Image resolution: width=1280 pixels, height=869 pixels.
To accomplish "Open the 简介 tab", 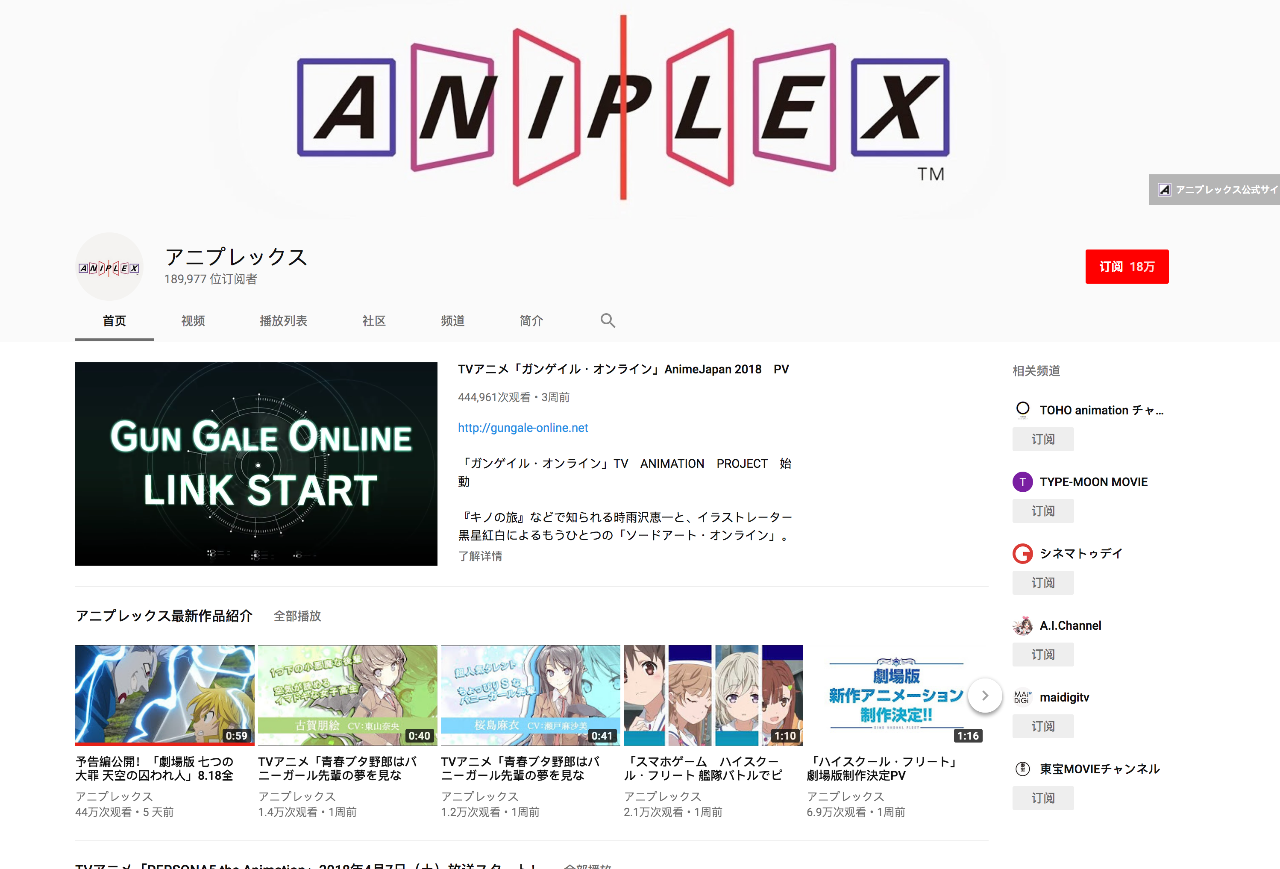I will click(x=531, y=321).
